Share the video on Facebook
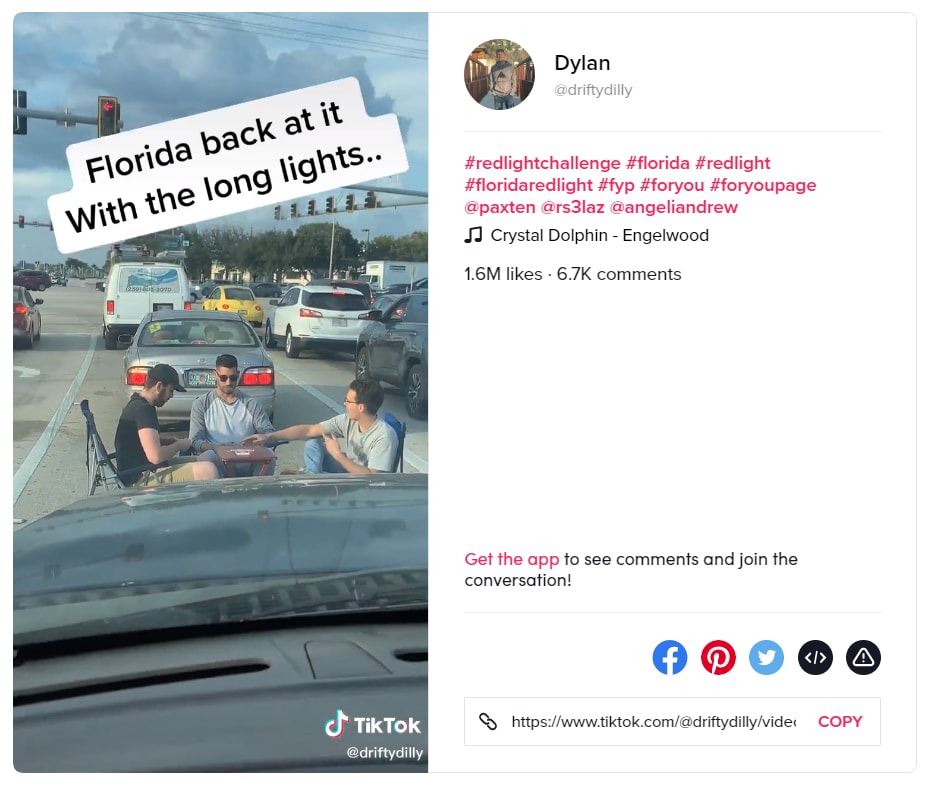The image size is (931, 788). tap(670, 657)
